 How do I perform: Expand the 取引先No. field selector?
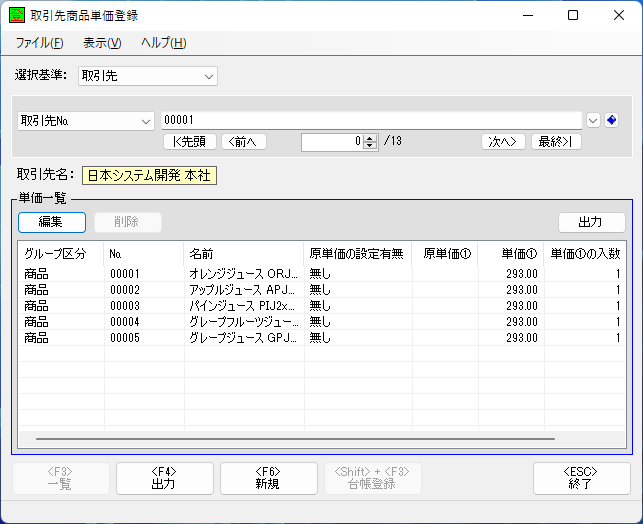pos(85,120)
